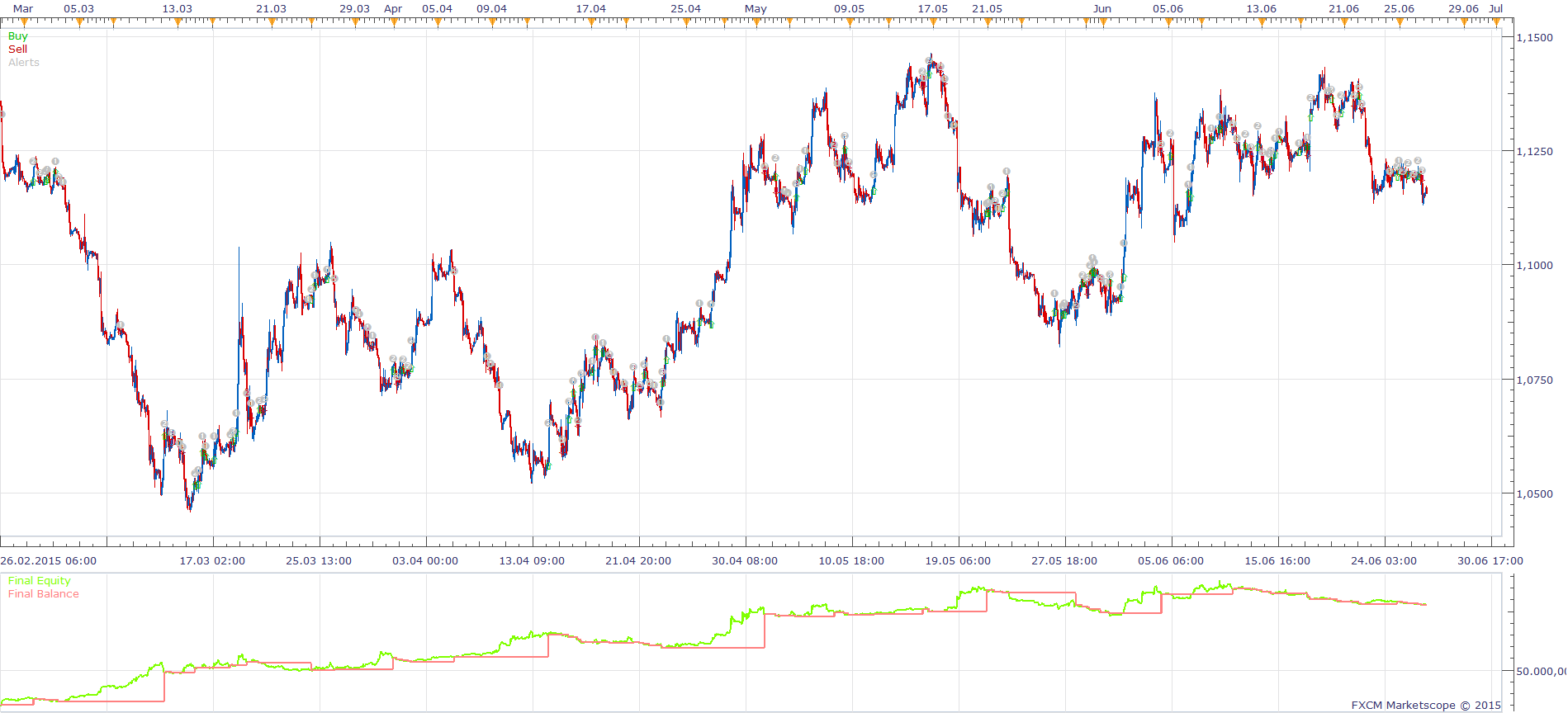Viewport: 1568px width, 713px height.
Task: Click the 21.03 date on top axis
Action: [271, 9]
